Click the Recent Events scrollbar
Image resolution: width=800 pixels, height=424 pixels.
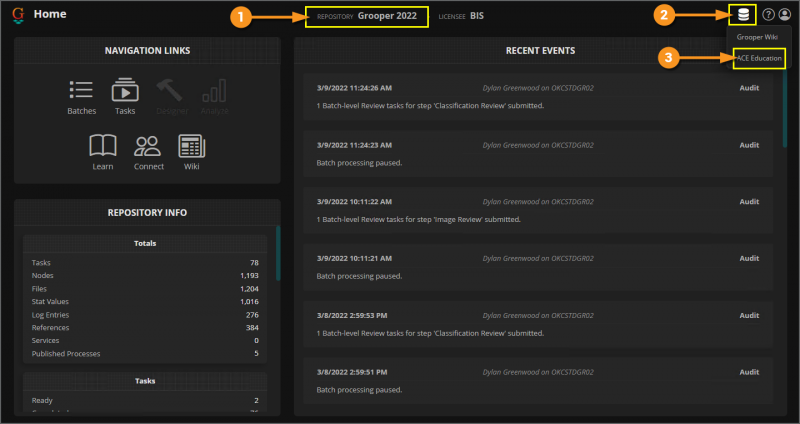(x=785, y=107)
